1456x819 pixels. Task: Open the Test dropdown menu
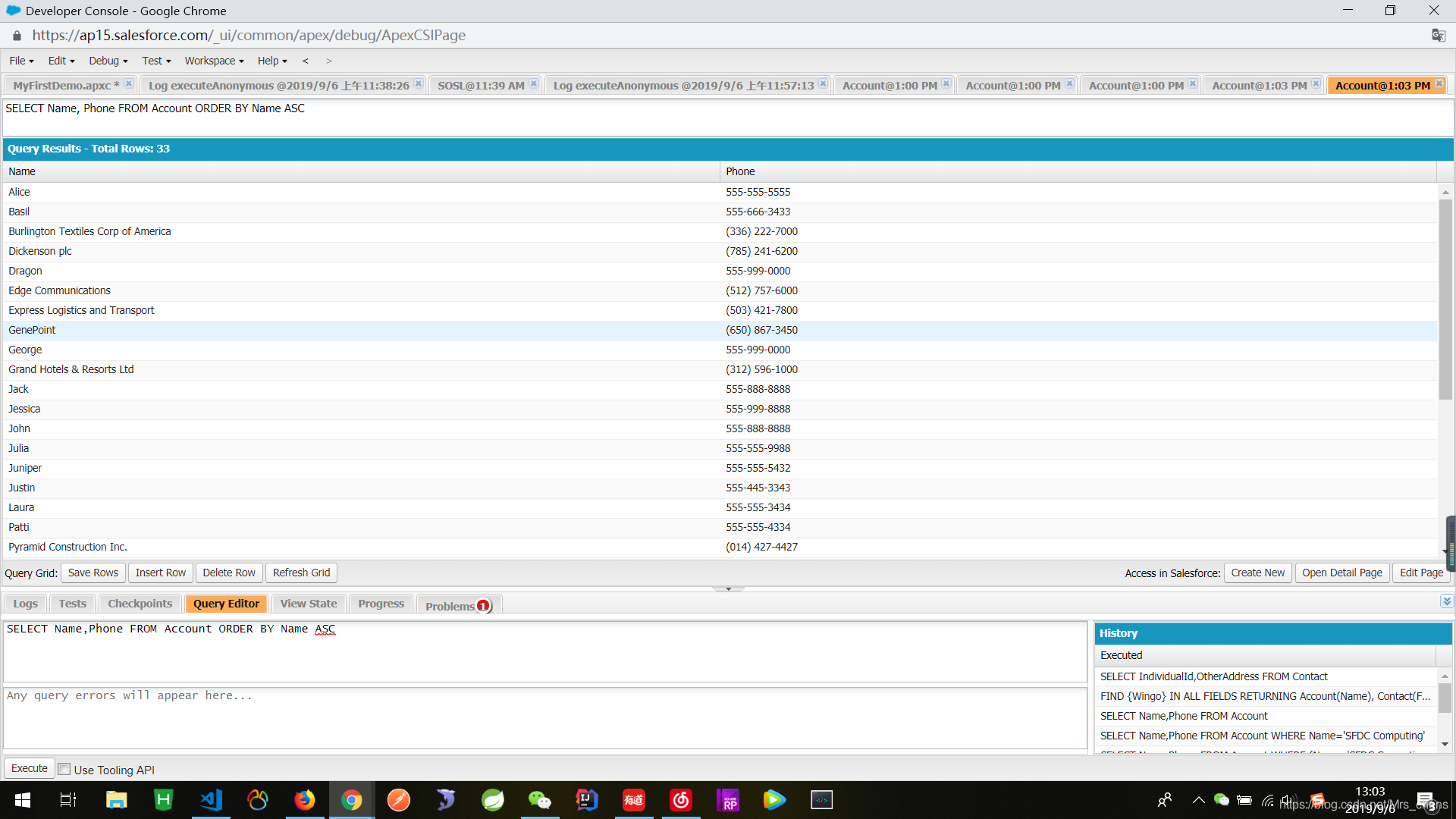[153, 61]
